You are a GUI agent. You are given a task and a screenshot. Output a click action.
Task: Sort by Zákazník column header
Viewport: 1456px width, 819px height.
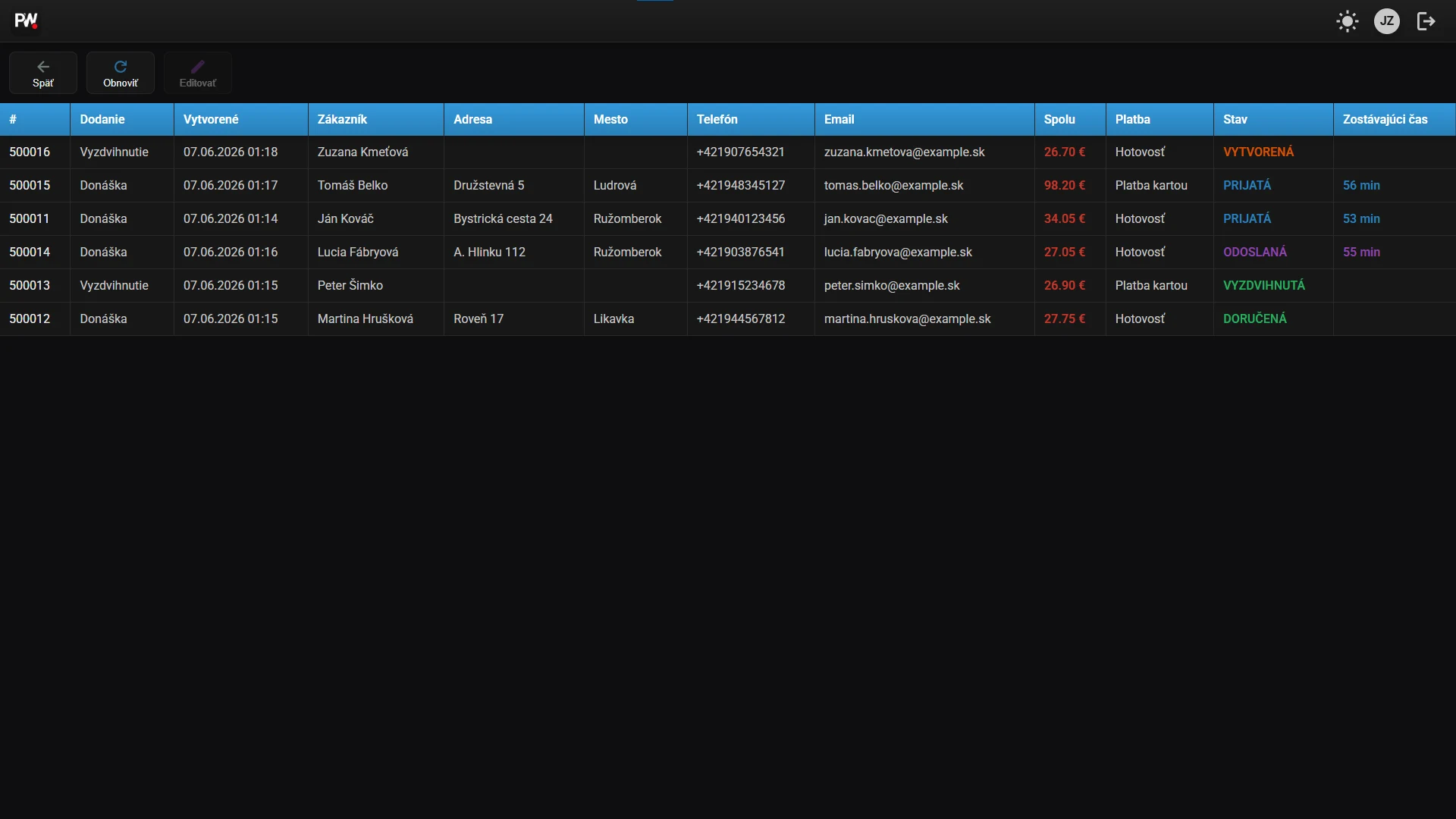[376, 119]
